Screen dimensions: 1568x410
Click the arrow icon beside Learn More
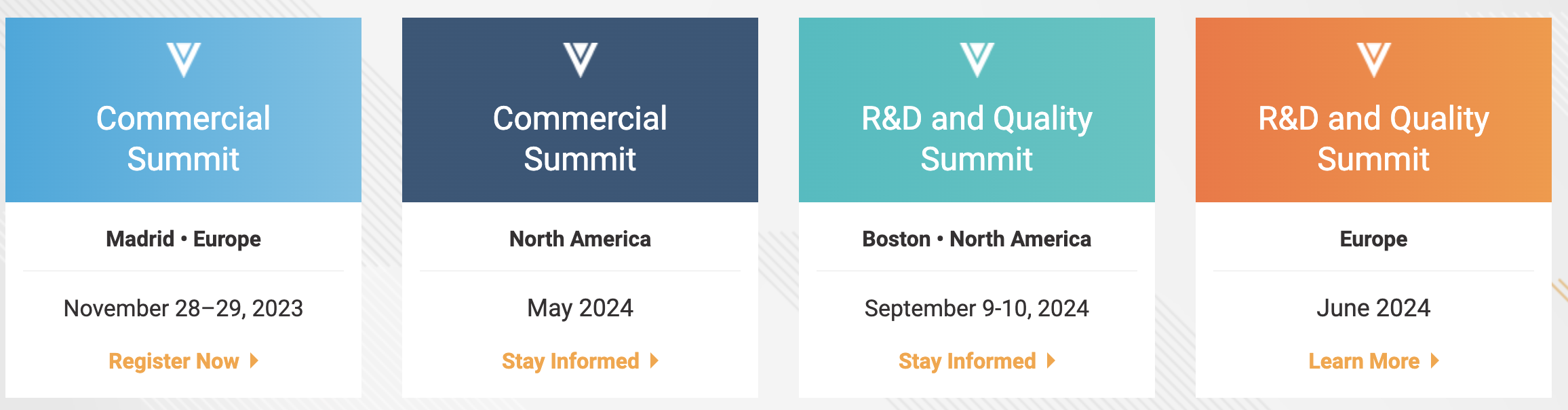click(1435, 360)
